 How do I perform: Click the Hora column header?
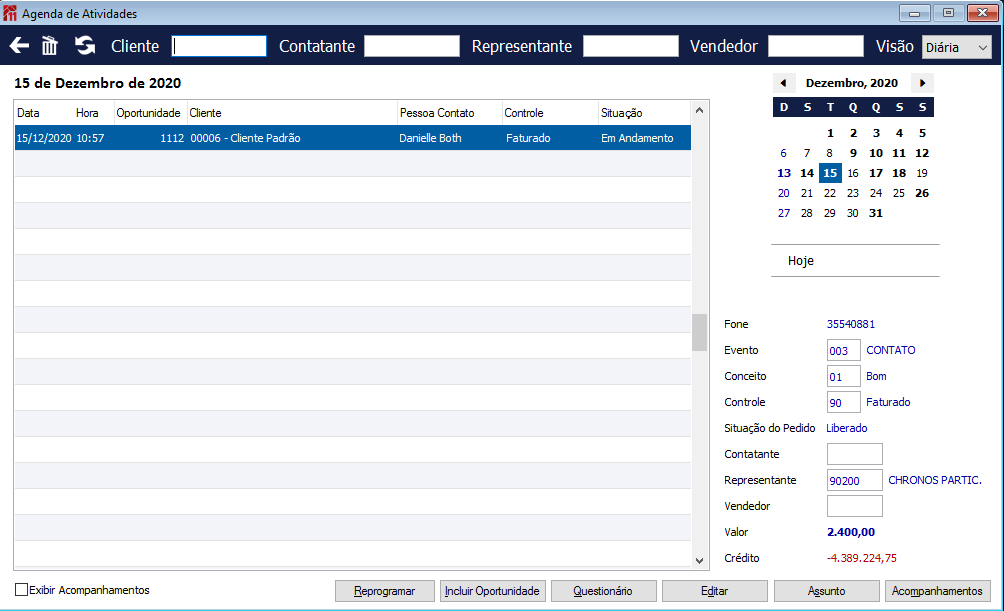click(x=87, y=113)
